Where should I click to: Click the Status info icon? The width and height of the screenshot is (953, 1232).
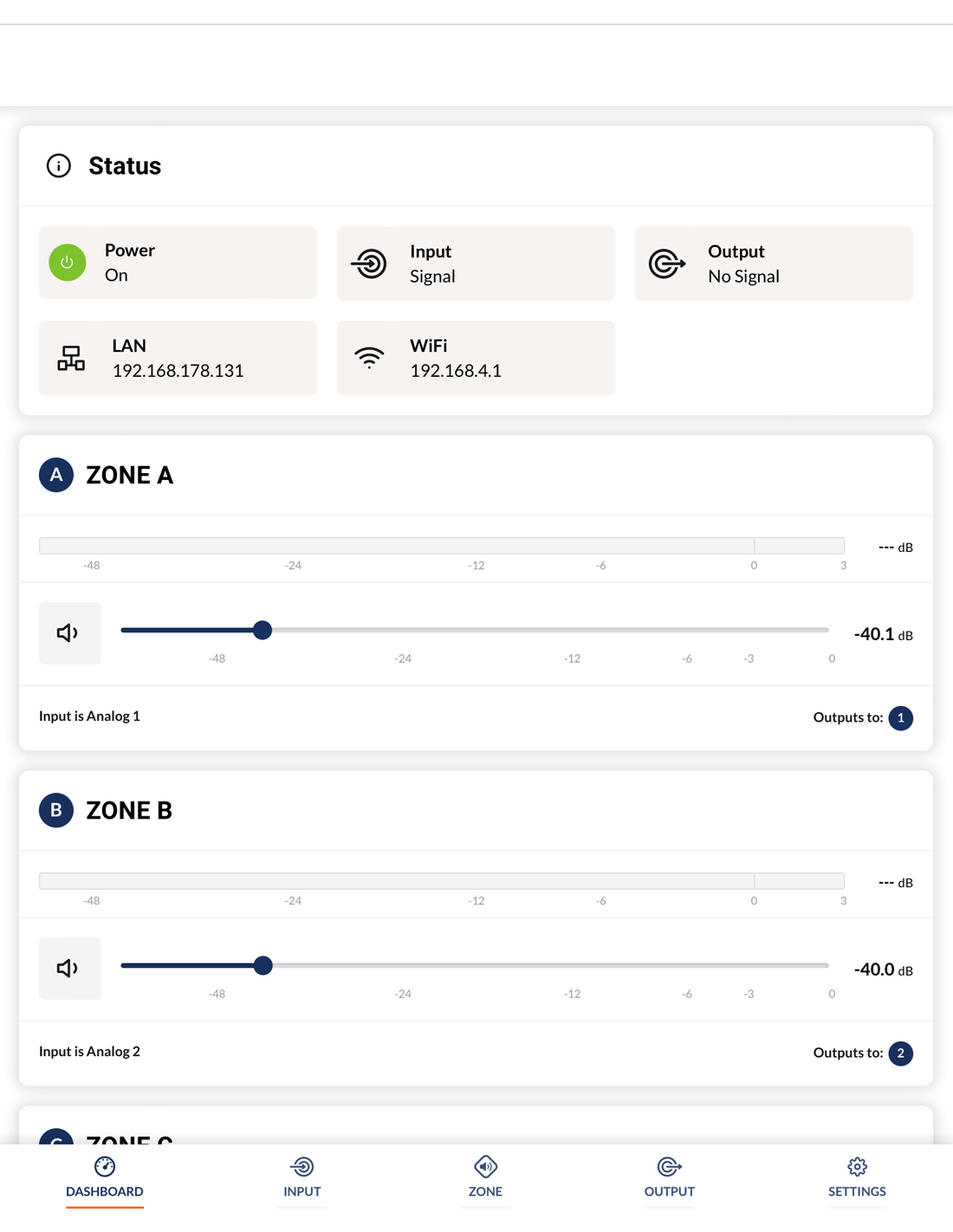pos(59,165)
